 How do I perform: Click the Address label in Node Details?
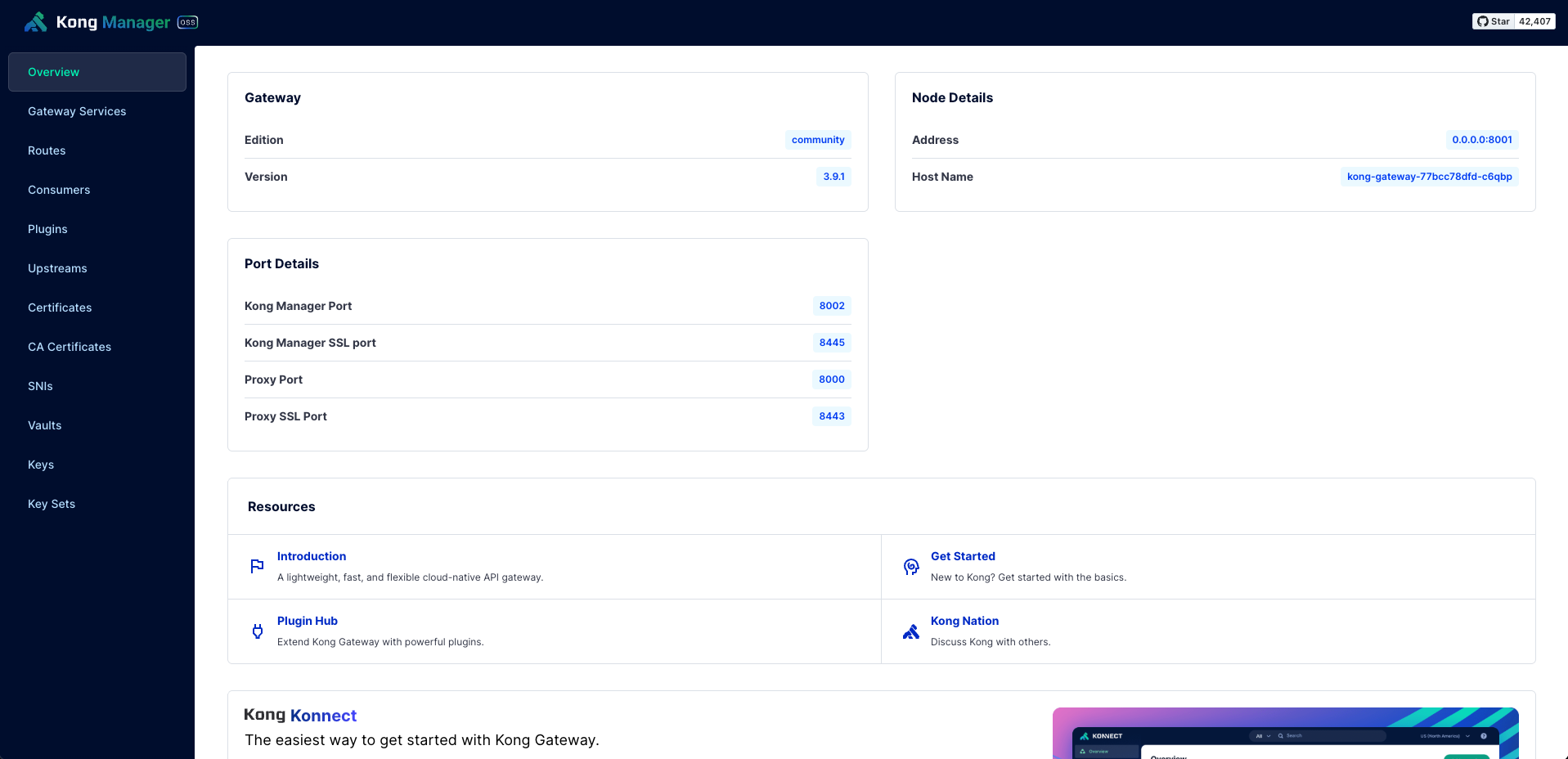[935, 140]
